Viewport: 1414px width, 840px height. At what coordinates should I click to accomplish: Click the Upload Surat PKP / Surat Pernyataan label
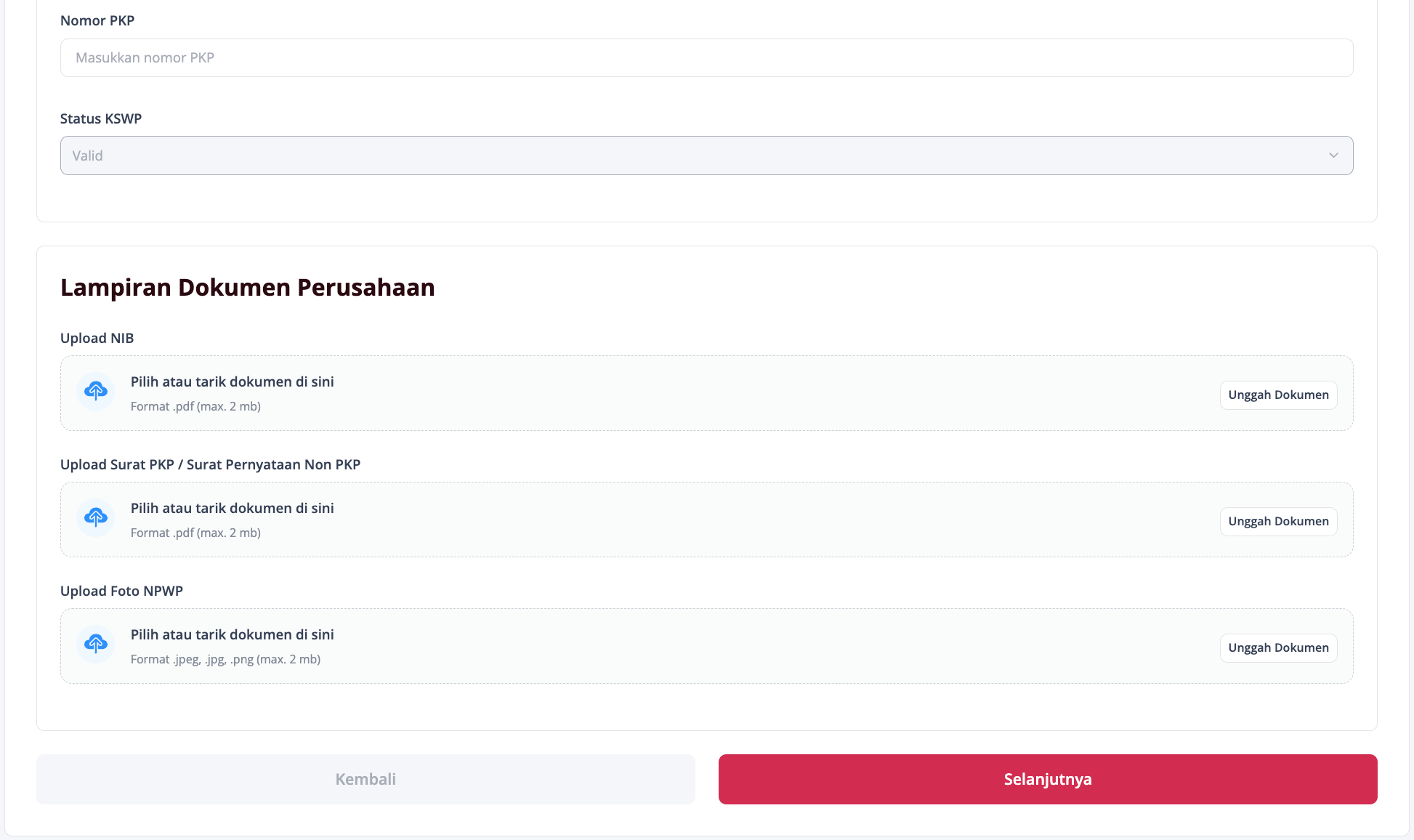[x=211, y=464]
